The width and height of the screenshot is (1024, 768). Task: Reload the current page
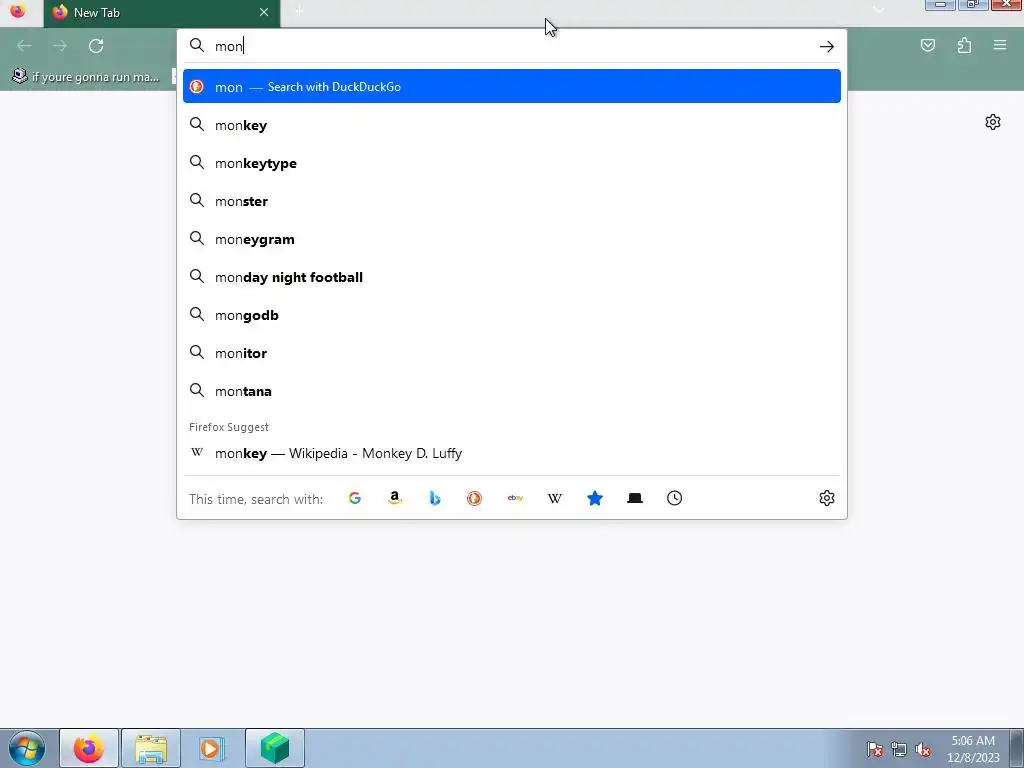96,46
